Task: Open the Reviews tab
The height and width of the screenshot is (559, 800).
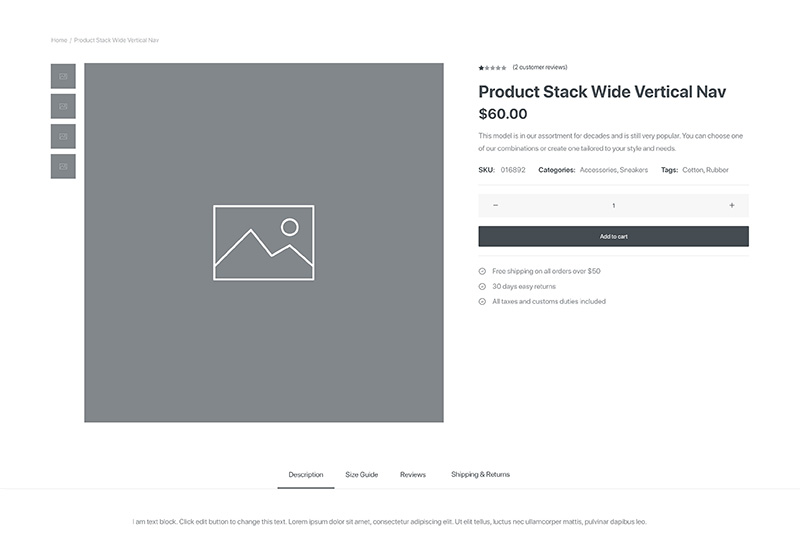Action: [413, 475]
